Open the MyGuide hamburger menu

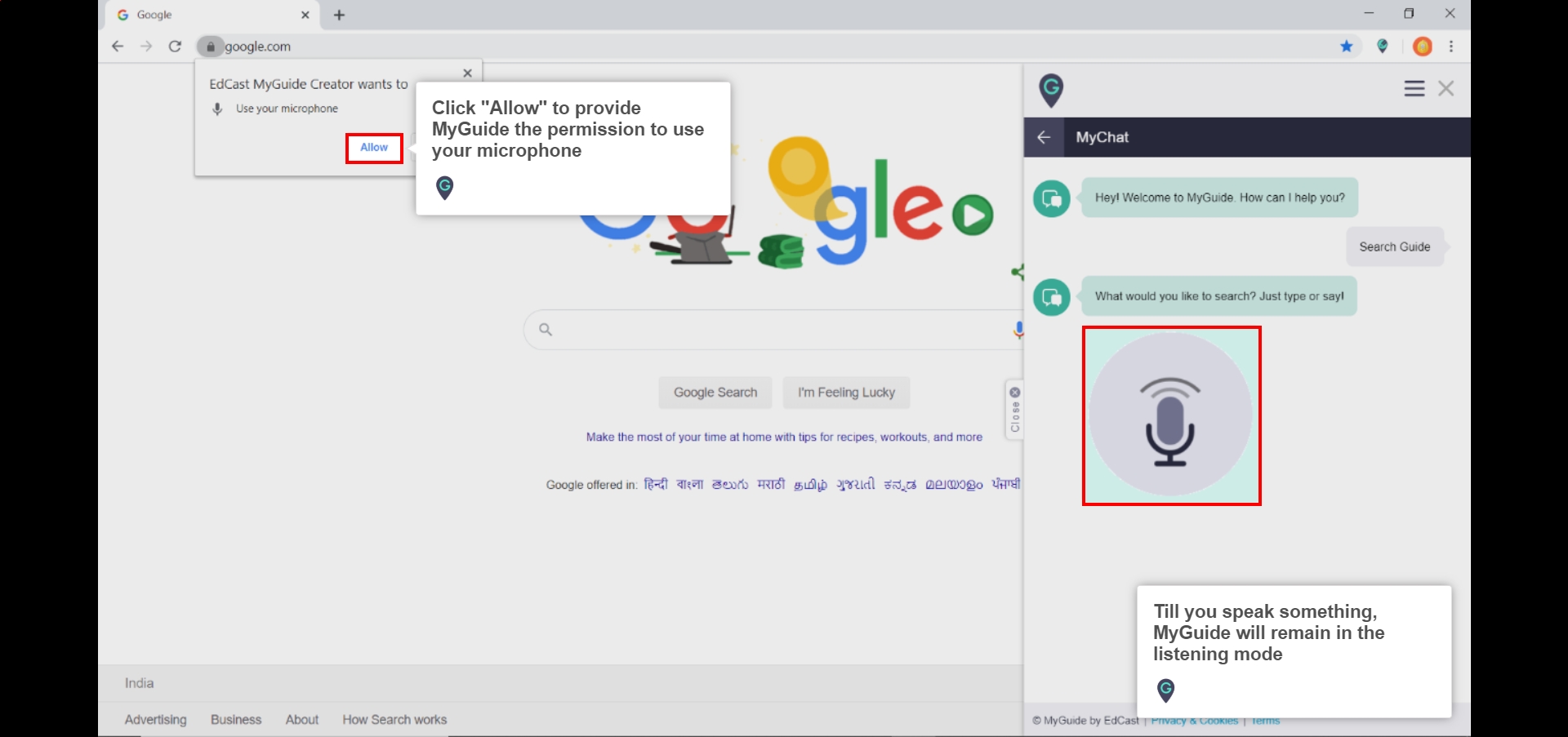click(x=1414, y=88)
